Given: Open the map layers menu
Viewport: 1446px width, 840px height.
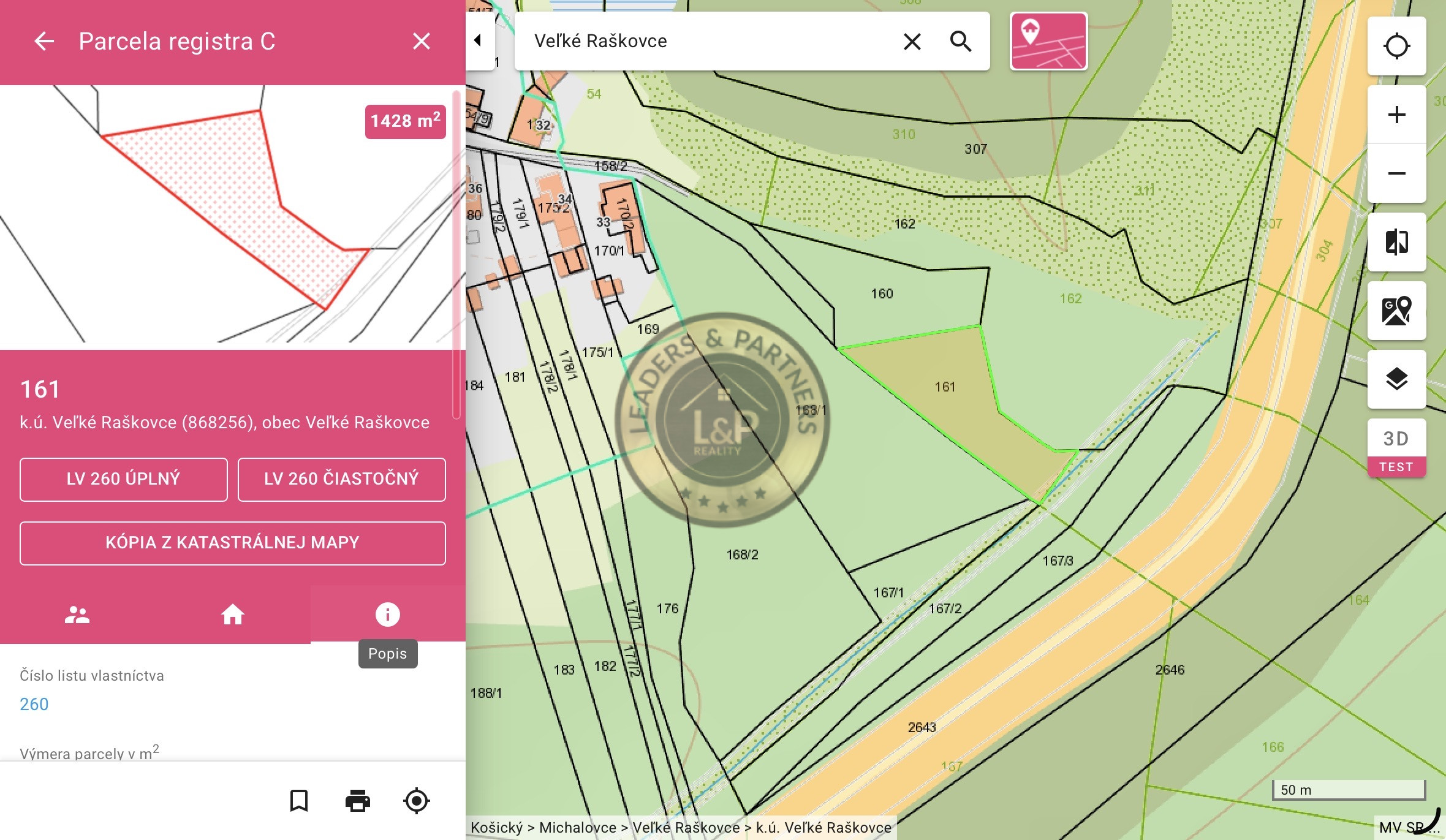Looking at the screenshot, I should click(1396, 379).
